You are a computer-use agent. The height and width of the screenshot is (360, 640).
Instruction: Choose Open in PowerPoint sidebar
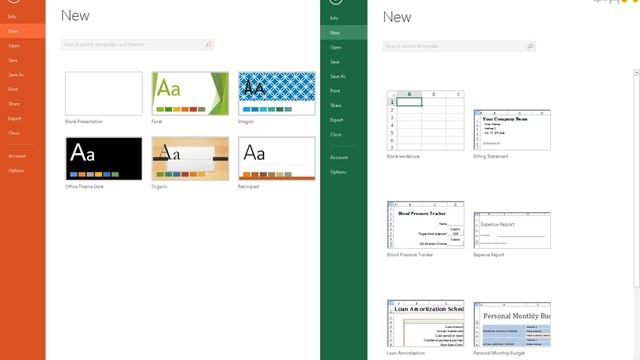[x=13, y=46]
